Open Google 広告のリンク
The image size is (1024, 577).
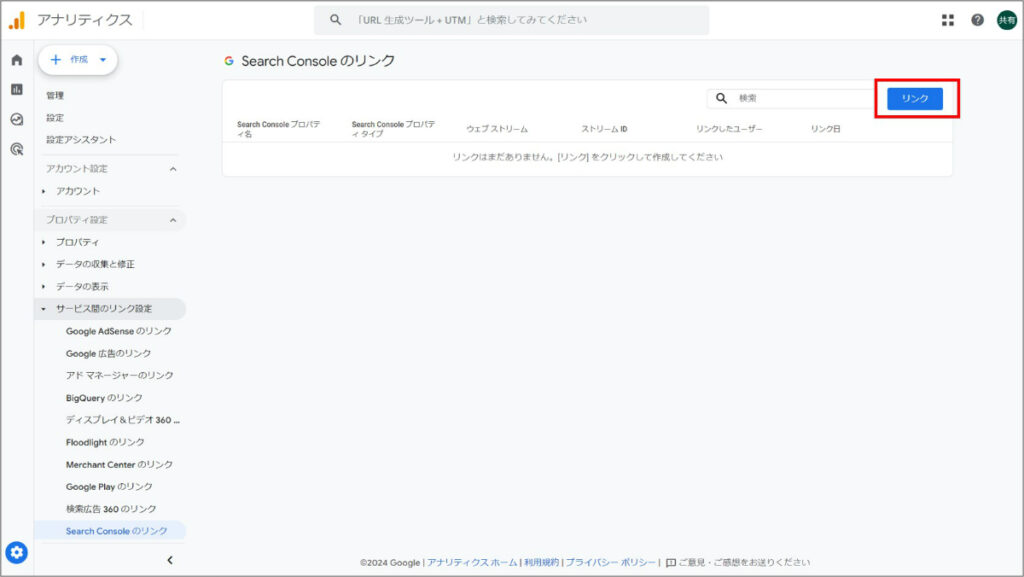click(x=108, y=353)
